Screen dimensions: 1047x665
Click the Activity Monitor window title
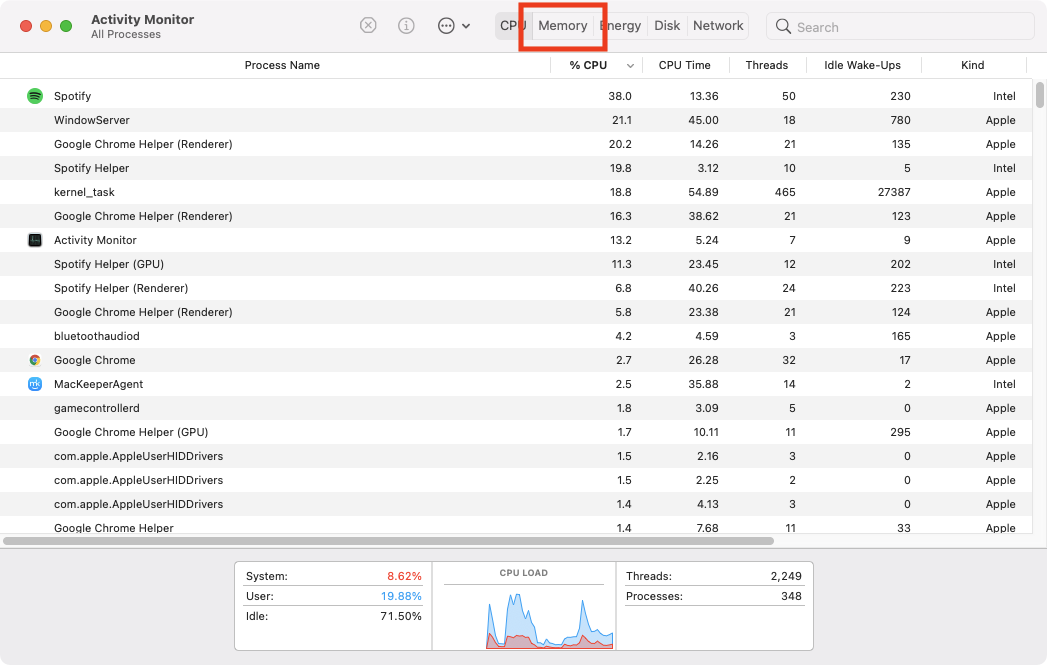[x=142, y=19]
